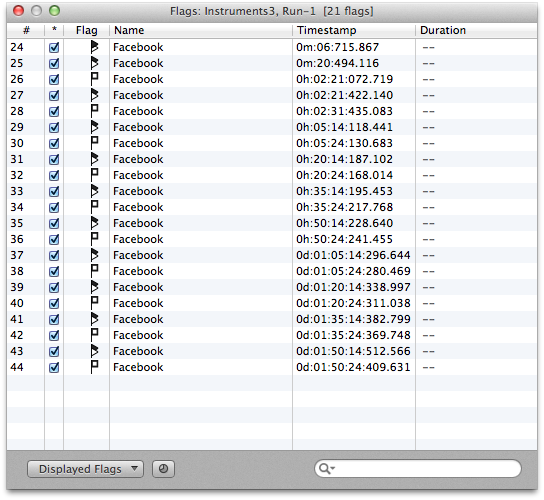Select timestamp 0h:05:14:118.441
Screen dimensions: 544x500
point(344,127)
